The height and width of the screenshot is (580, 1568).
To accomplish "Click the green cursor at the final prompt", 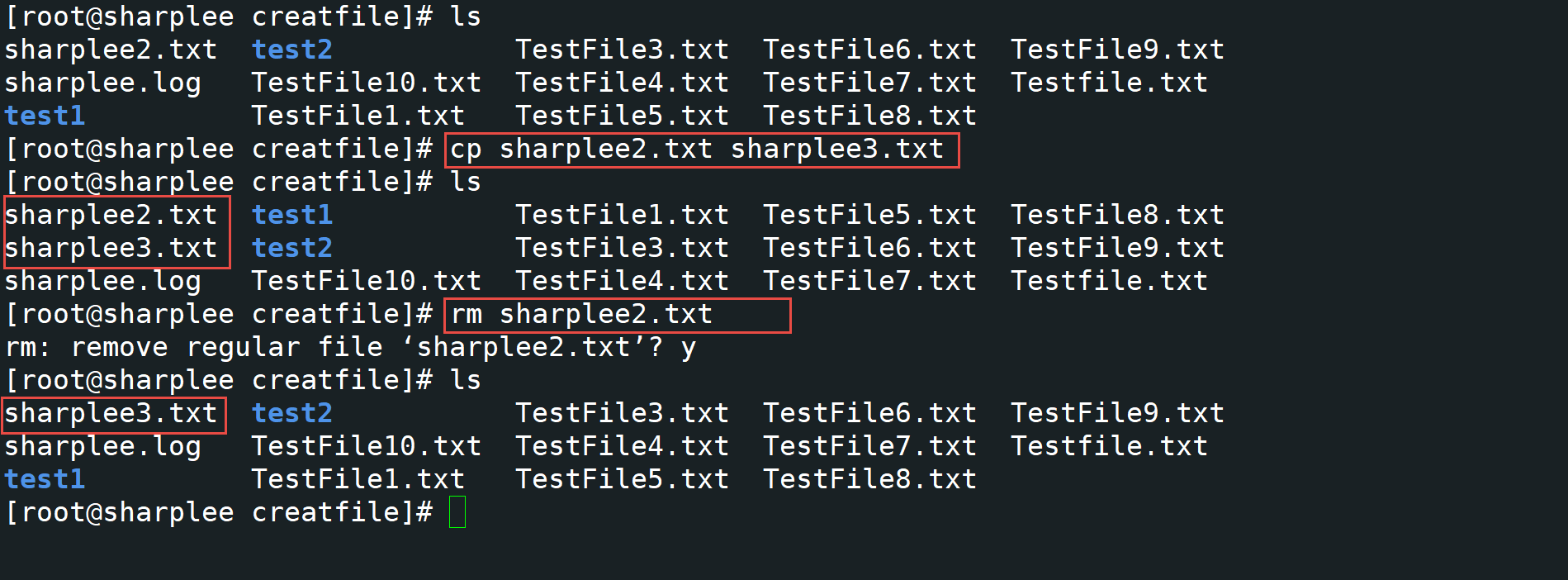I will [x=457, y=512].
